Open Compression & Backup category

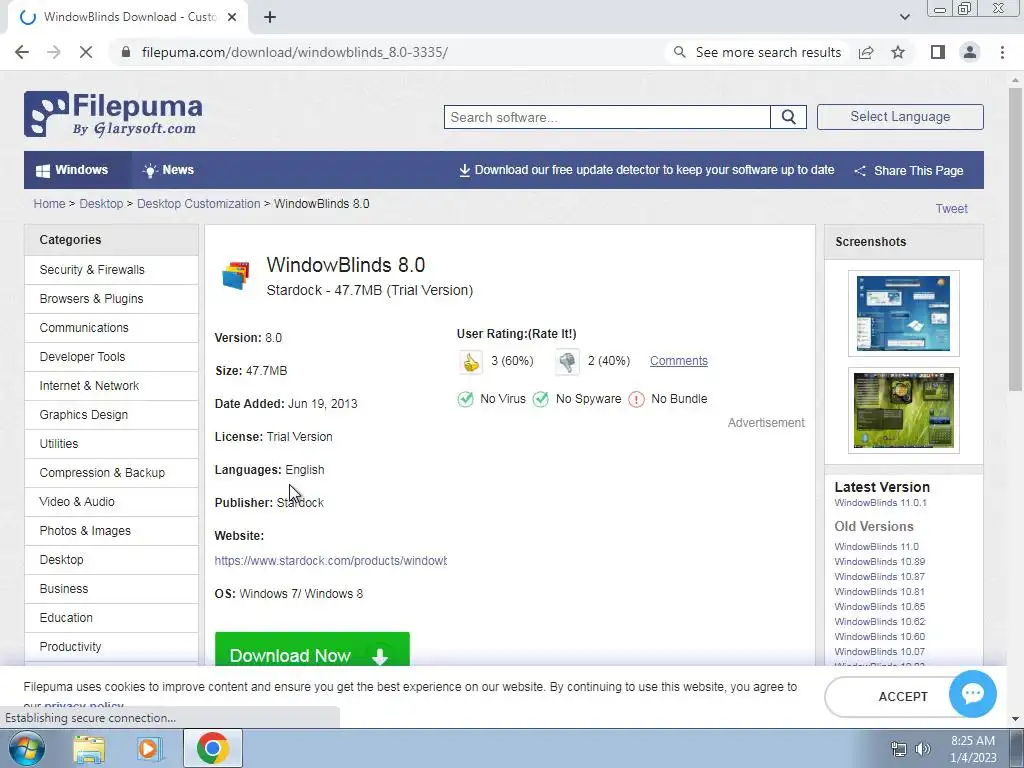tap(112, 473)
